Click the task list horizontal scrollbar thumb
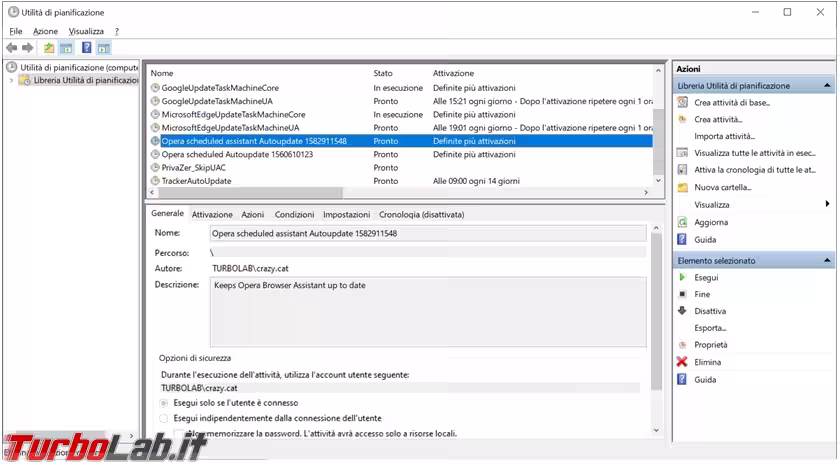840x464 pixels. pos(250,192)
